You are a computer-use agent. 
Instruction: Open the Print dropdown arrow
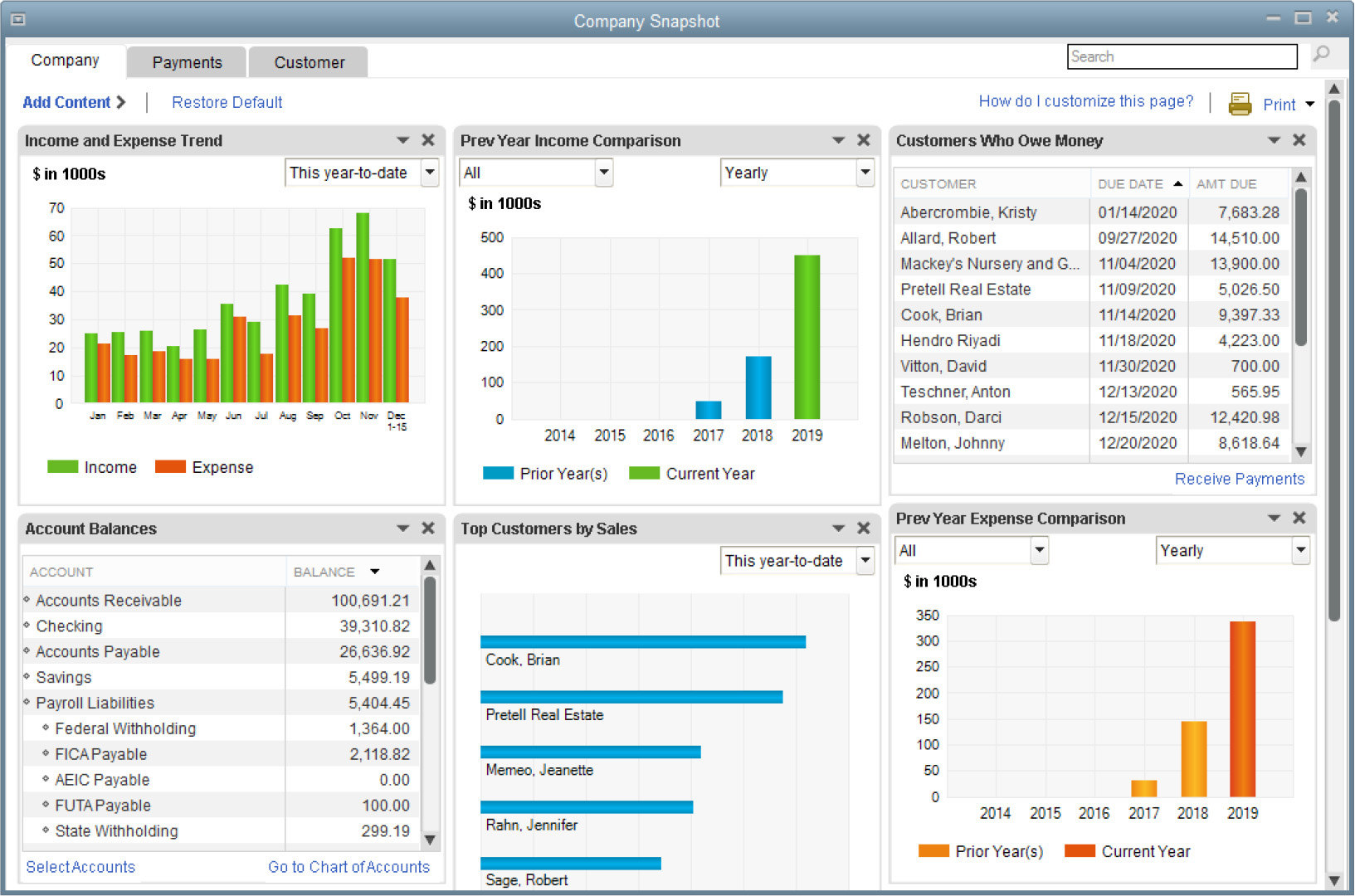(1310, 105)
